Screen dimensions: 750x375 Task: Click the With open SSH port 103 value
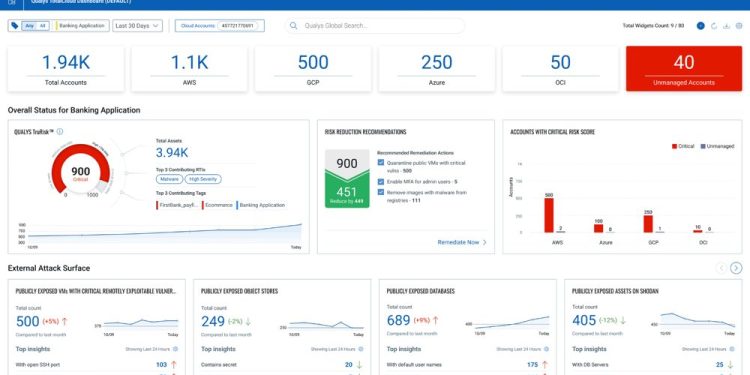(x=161, y=365)
